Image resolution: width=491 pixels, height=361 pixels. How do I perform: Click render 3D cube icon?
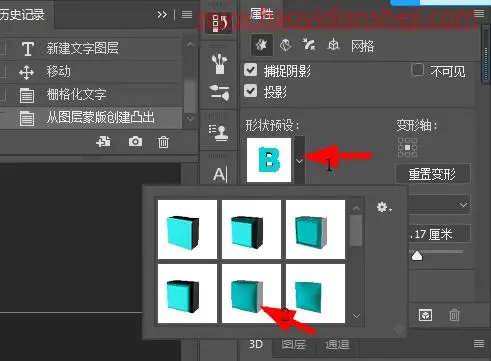[x=425, y=315]
